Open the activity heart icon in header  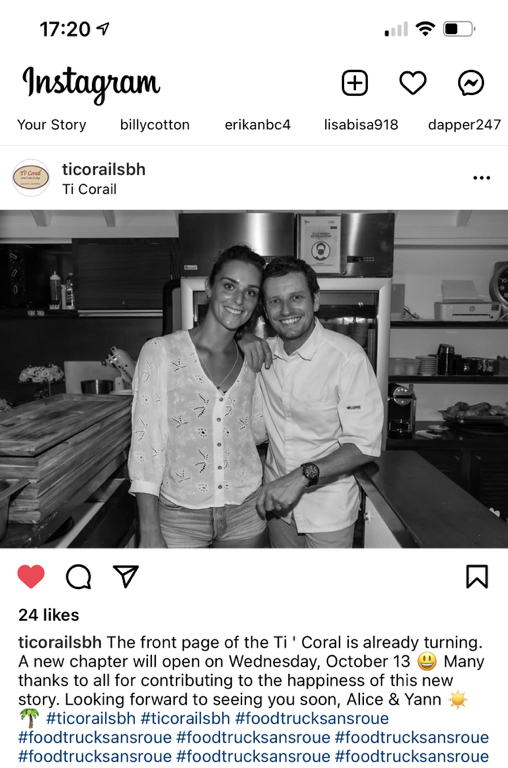pos(413,82)
